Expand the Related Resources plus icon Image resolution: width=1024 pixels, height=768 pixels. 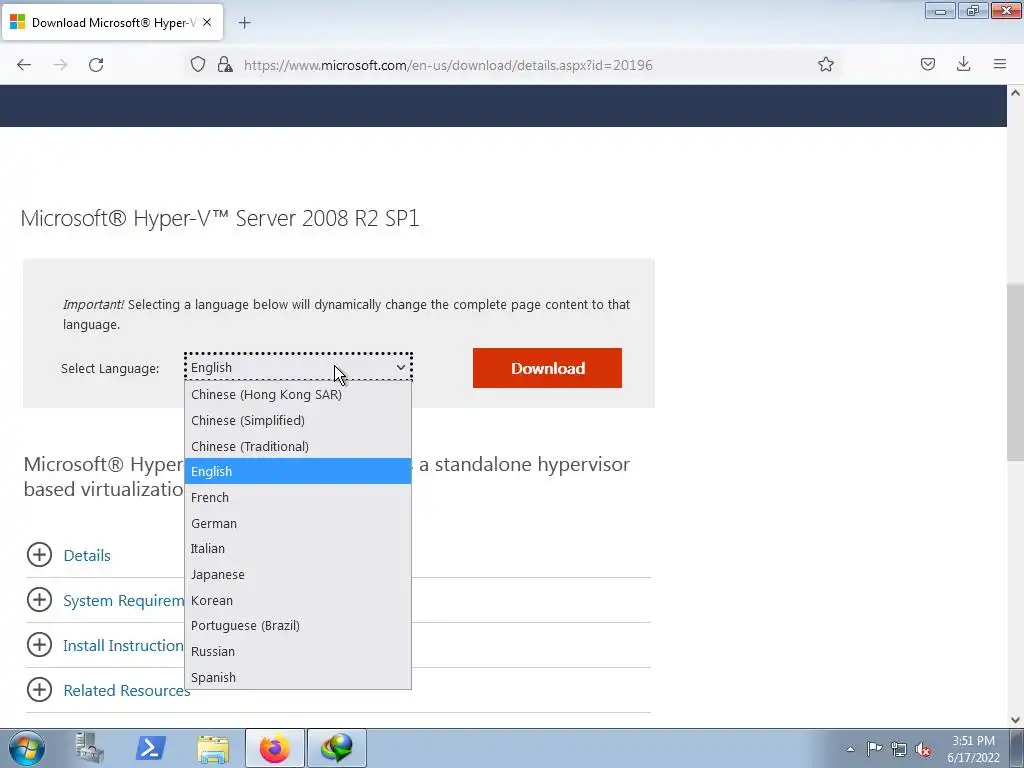click(x=39, y=690)
